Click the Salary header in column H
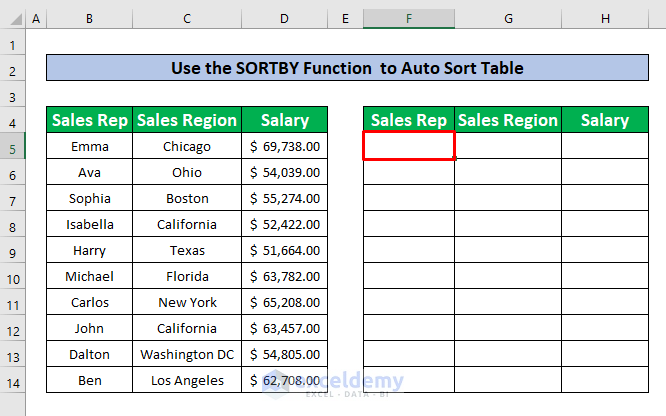 [x=604, y=121]
